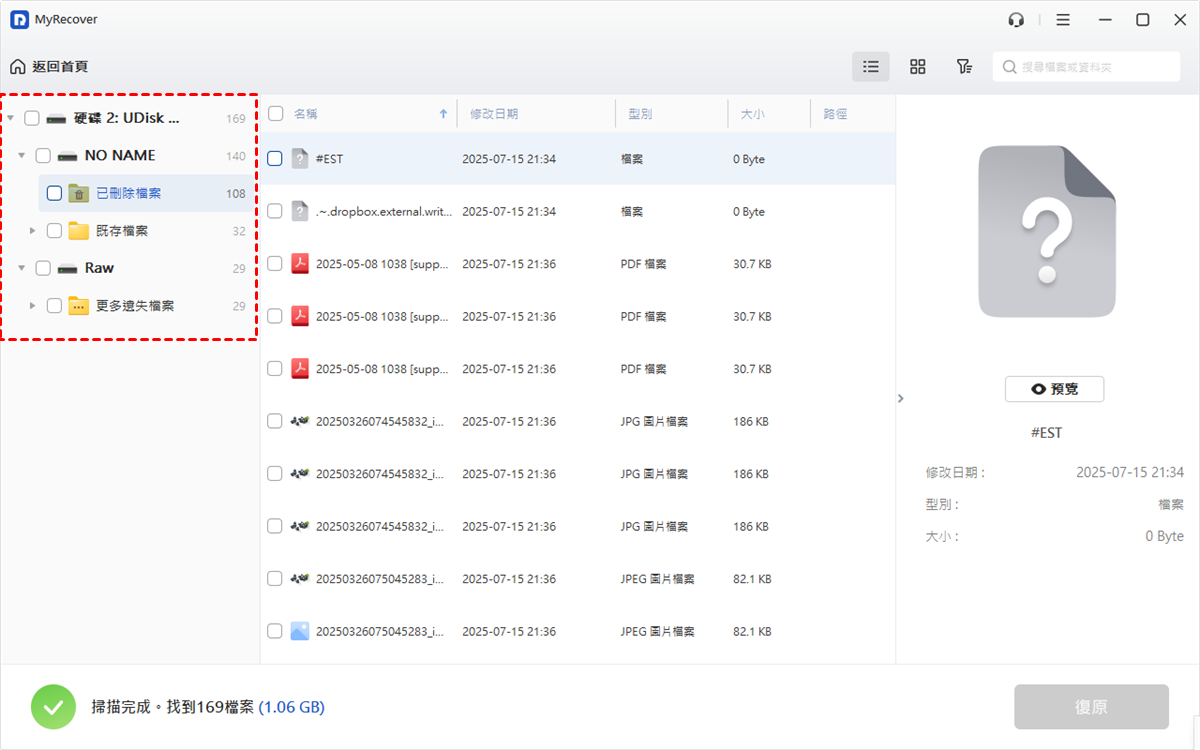
Task: Switch to grid thumbnail view icon
Action: (917, 67)
